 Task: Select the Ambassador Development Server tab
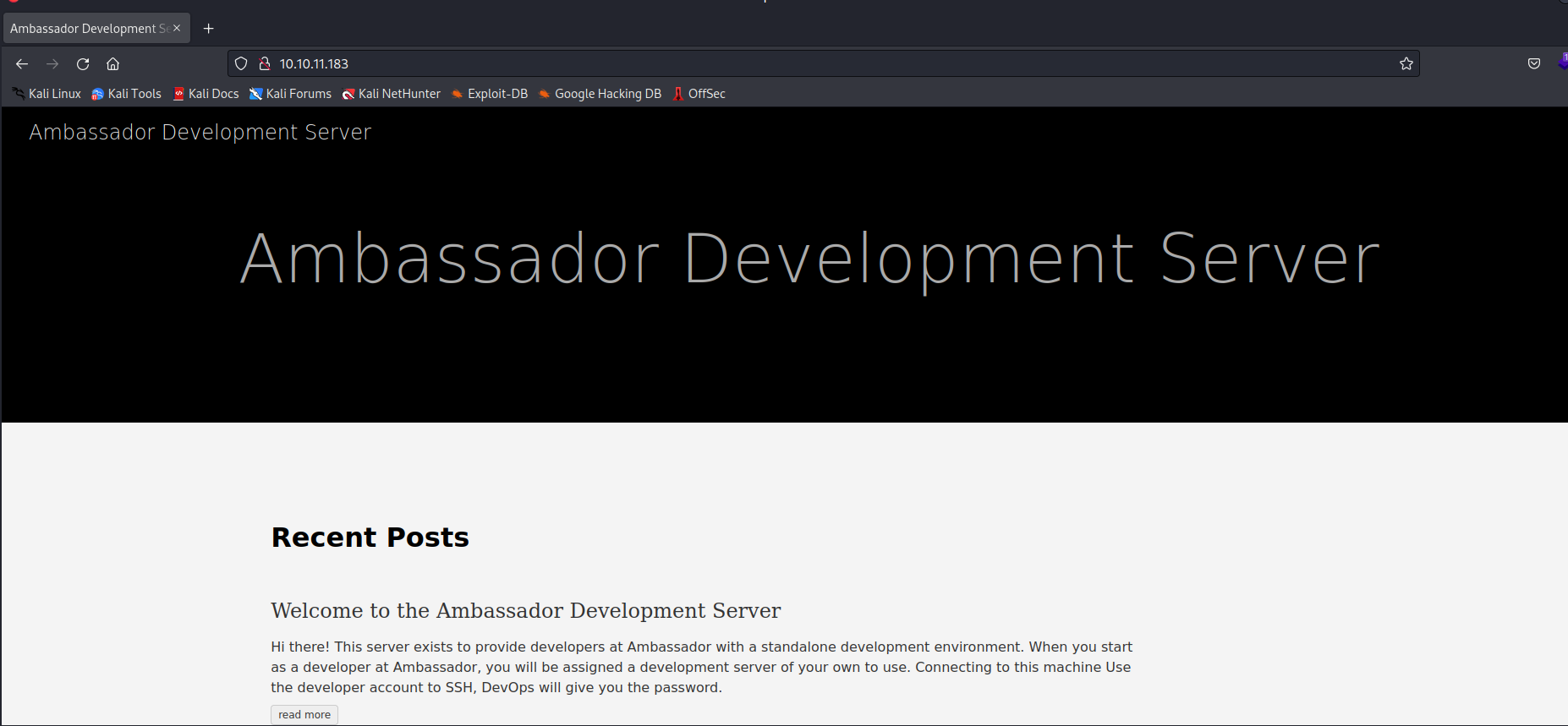tap(96, 28)
